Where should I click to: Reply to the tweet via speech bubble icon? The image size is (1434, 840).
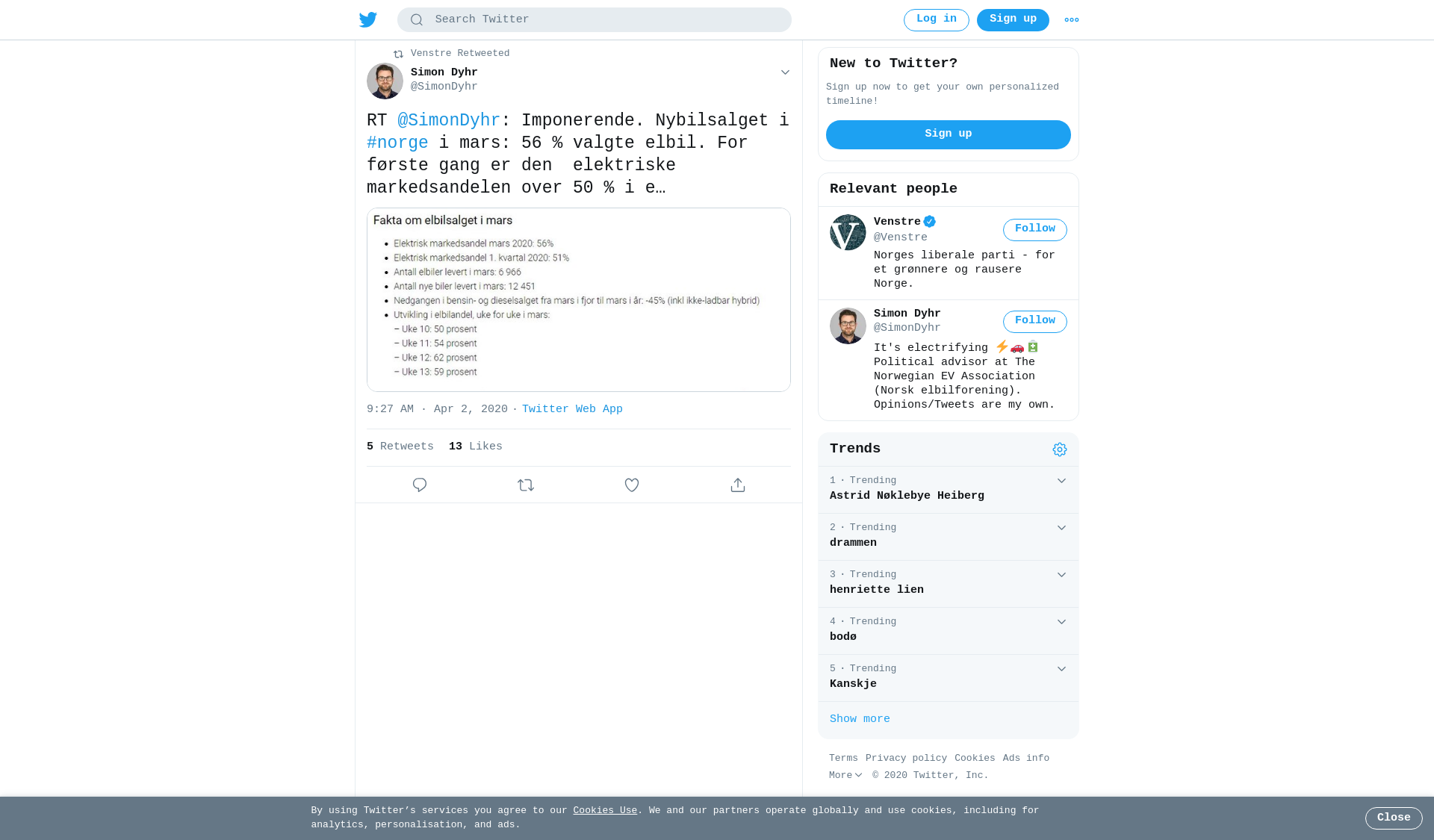420,485
